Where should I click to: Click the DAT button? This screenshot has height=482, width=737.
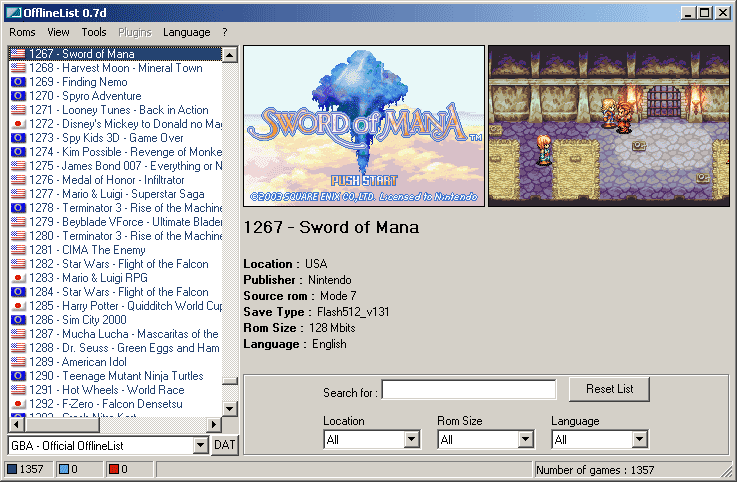coord(225,445)
